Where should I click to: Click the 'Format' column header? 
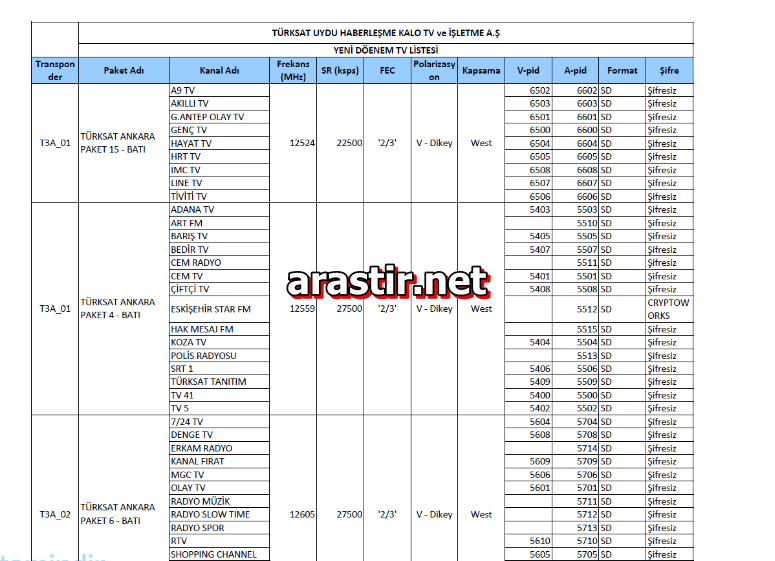[622, 70]
